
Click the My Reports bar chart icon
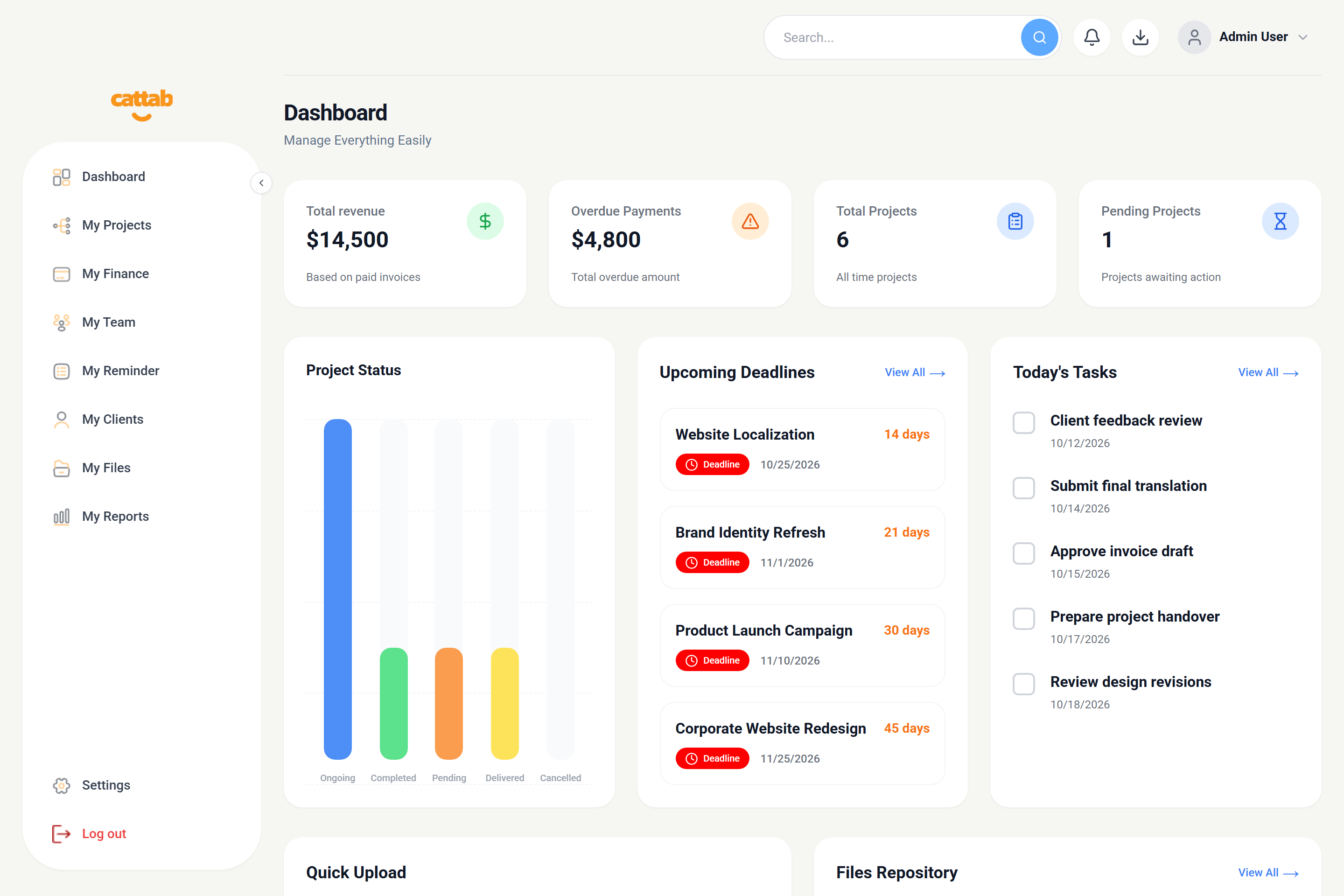click(61, 517)
